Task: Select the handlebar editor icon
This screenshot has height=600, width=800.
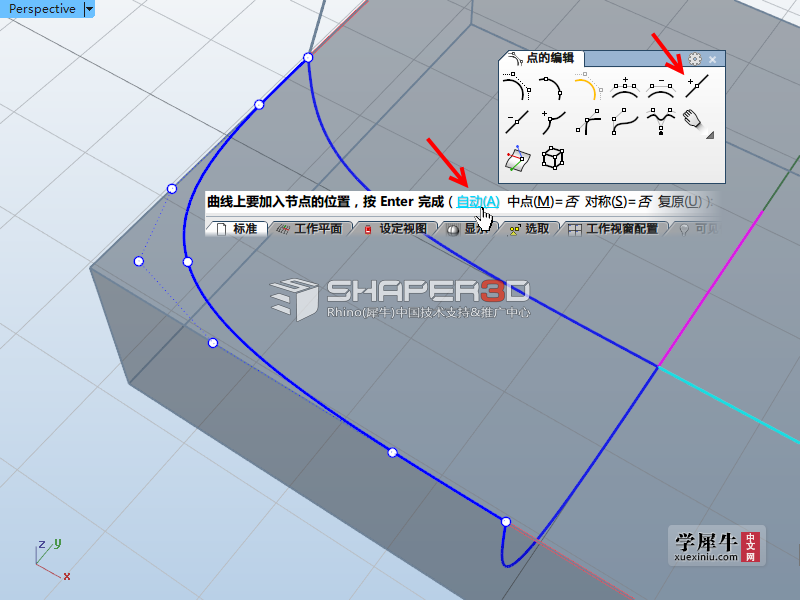Action: click(588, 122)
